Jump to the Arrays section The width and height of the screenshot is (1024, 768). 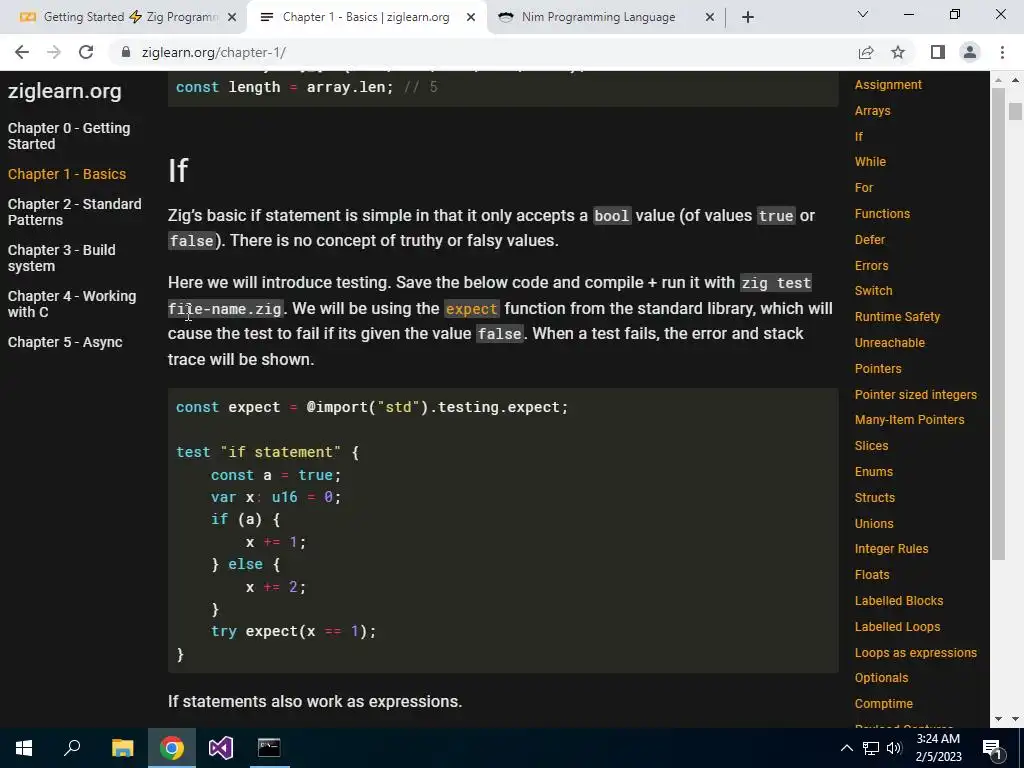(872, 111)
